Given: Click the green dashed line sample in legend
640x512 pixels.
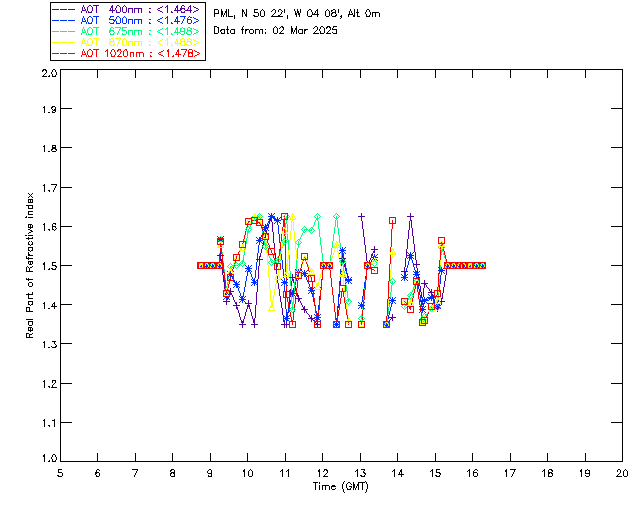Looking at the screenshot, I should click(x=64, y=31).
